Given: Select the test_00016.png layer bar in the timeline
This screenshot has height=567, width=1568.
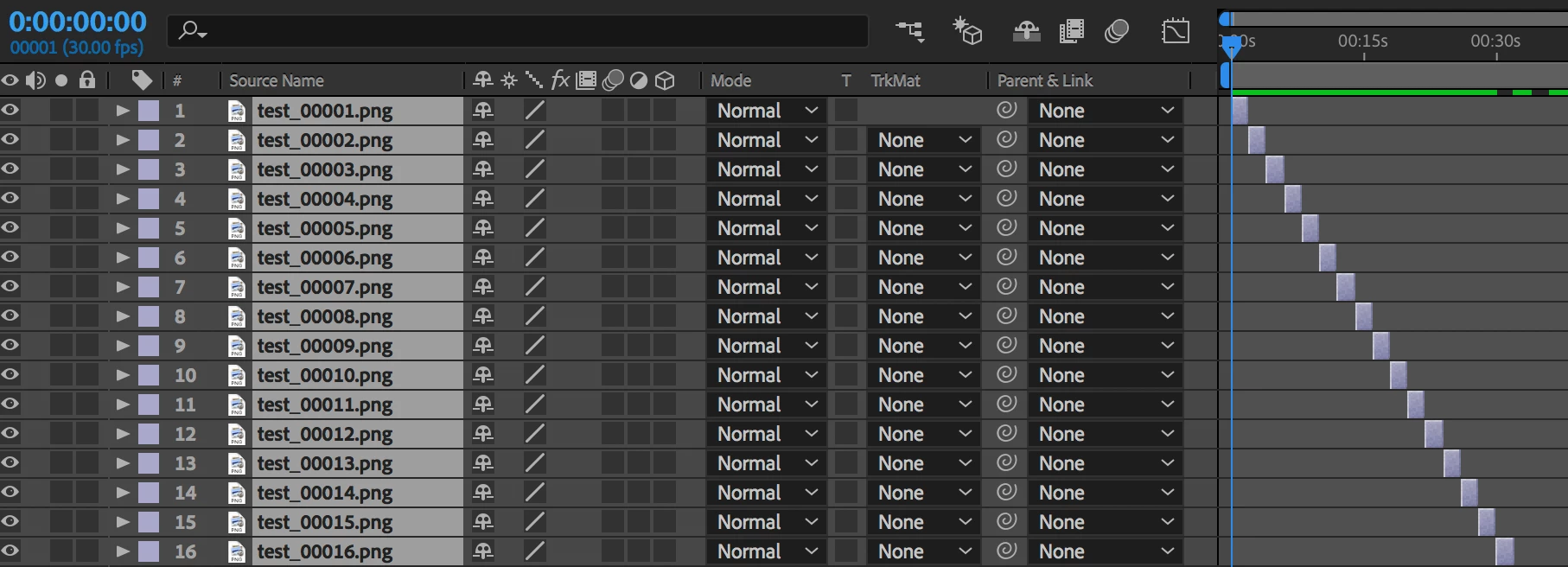Looking at the screenshot, I should pyautogui.click(x=1504, y=551).
